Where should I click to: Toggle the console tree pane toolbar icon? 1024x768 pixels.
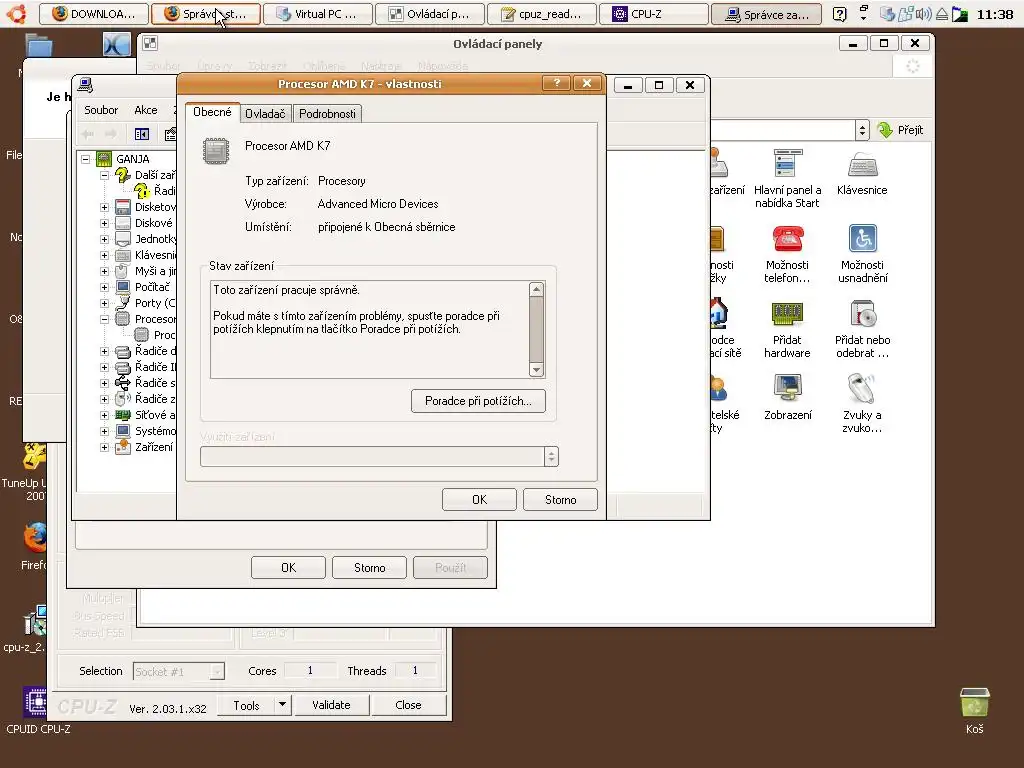(x=142, y=134)
